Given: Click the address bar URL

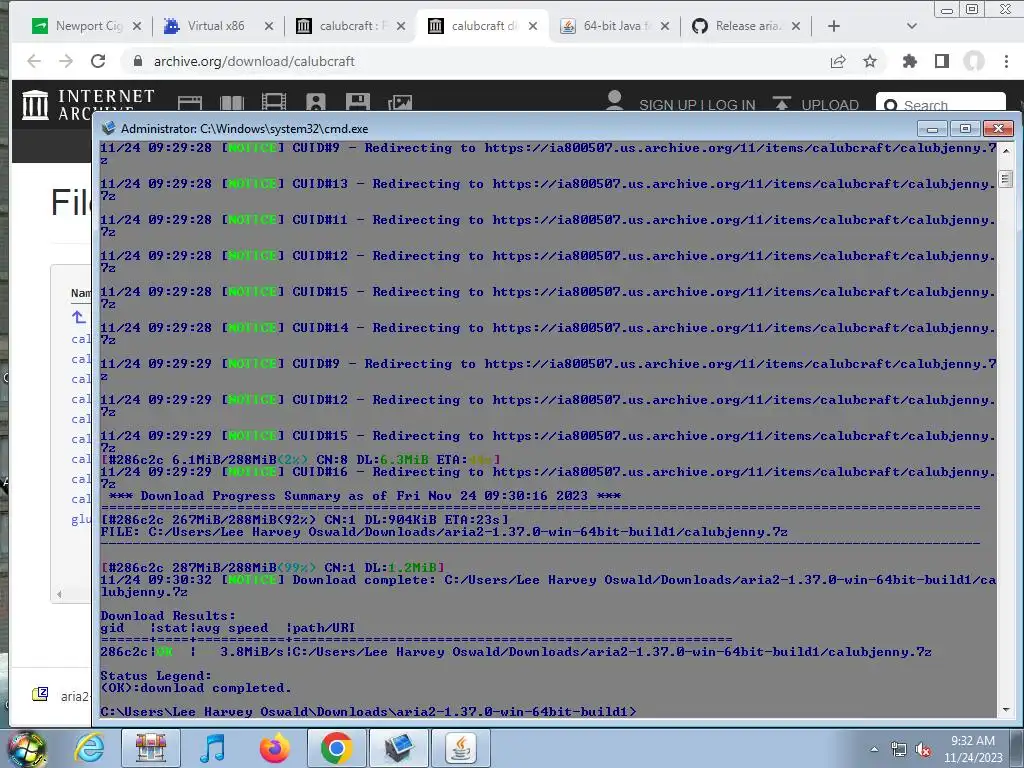Looking at the screenshot, I should click(254, 61).
